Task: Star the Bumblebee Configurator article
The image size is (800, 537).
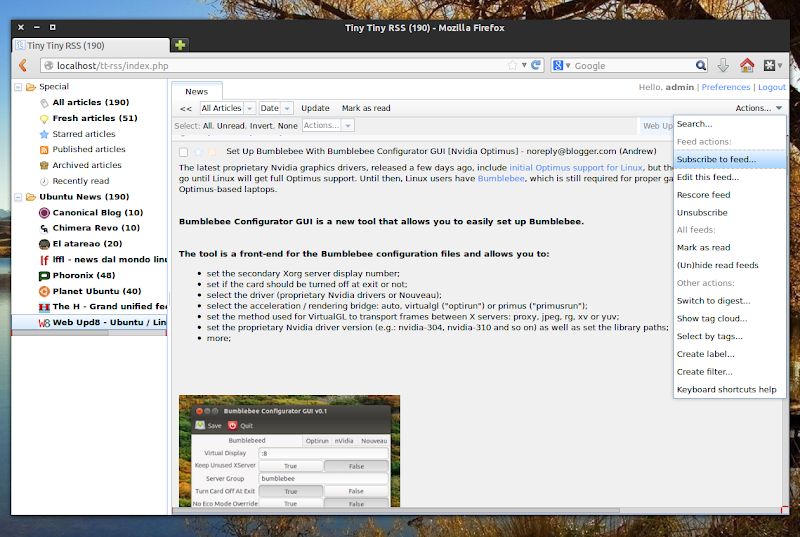Action: (x=198, y=151)
